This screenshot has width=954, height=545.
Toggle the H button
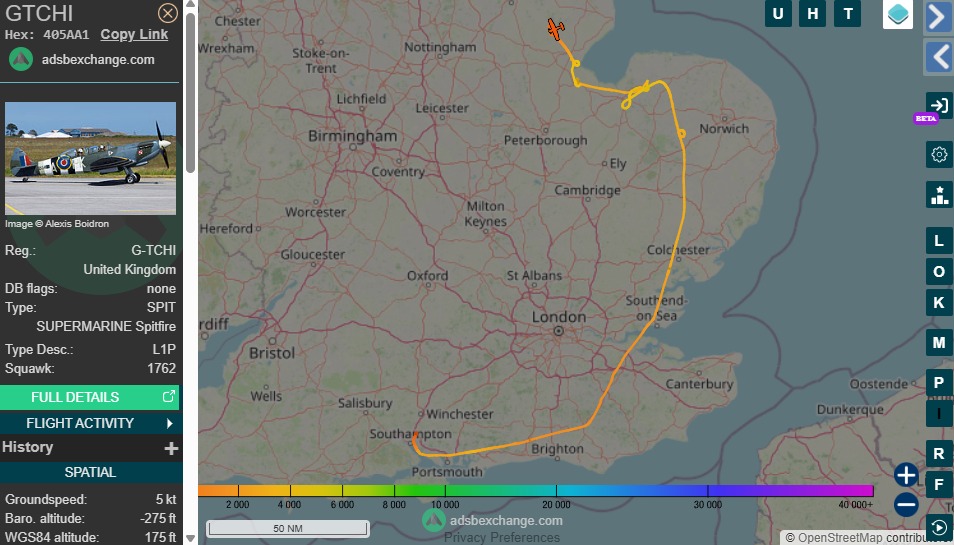coord(813,13)
